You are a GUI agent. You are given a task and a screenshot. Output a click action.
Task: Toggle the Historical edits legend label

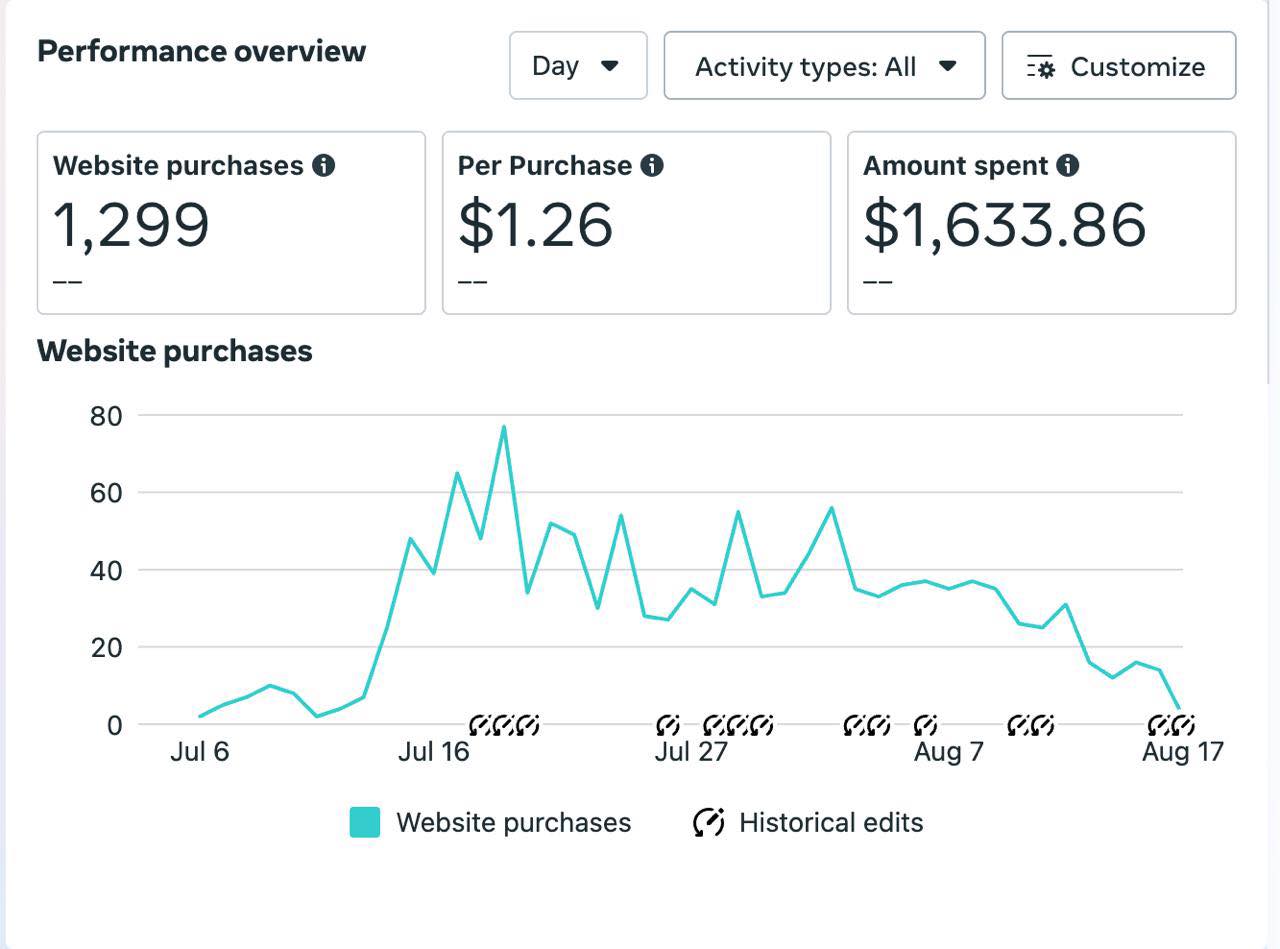coord(830,822)
